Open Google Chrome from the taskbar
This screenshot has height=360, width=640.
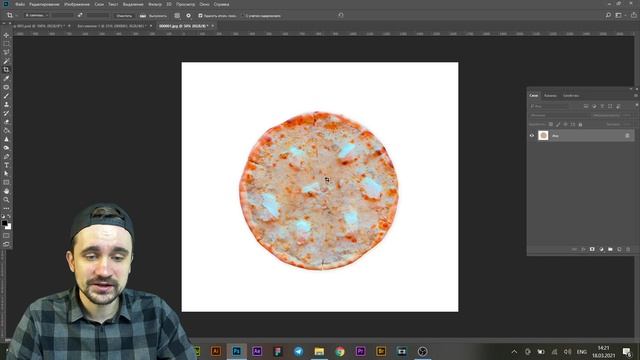click(x=340, y=351)
